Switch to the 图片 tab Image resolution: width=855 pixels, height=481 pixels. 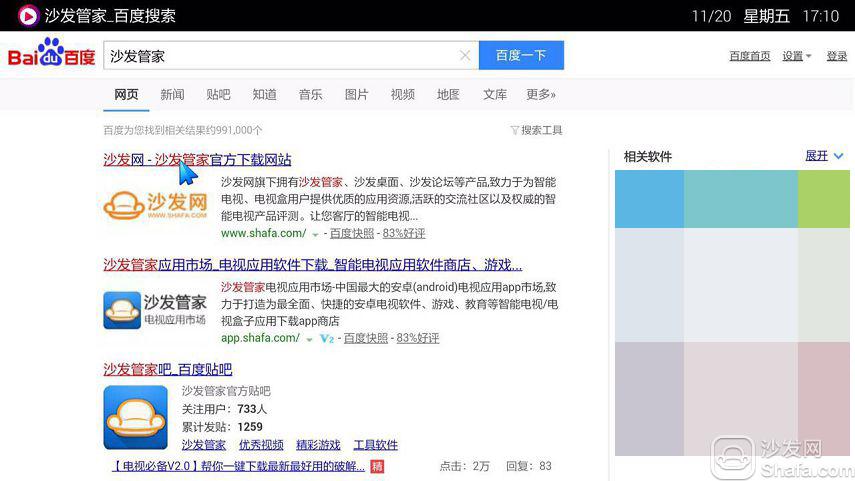pyautogui.click(x=357, y=94)
